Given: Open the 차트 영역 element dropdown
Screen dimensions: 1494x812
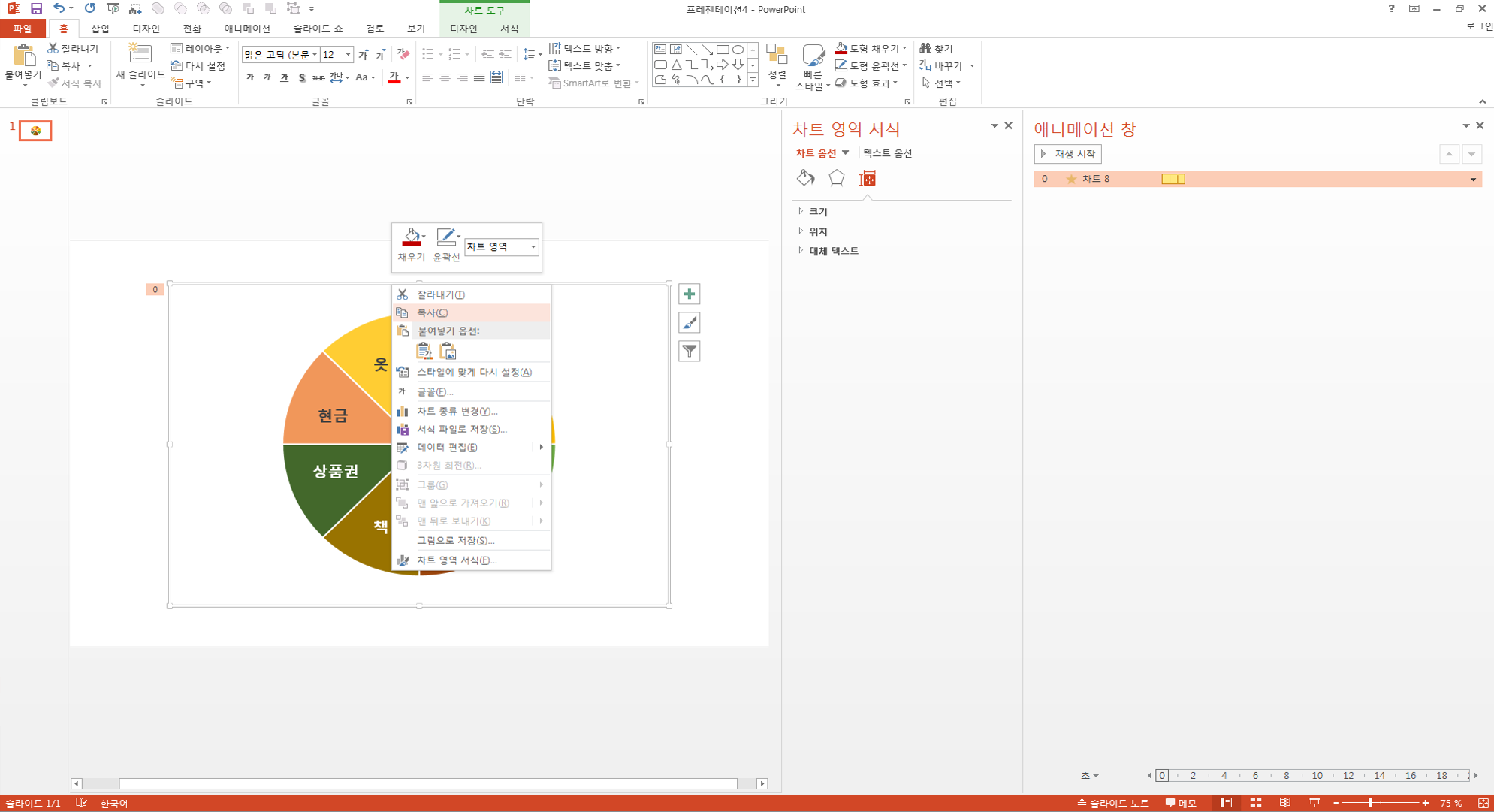Looking at the screenshot, I should pos(533,246).
